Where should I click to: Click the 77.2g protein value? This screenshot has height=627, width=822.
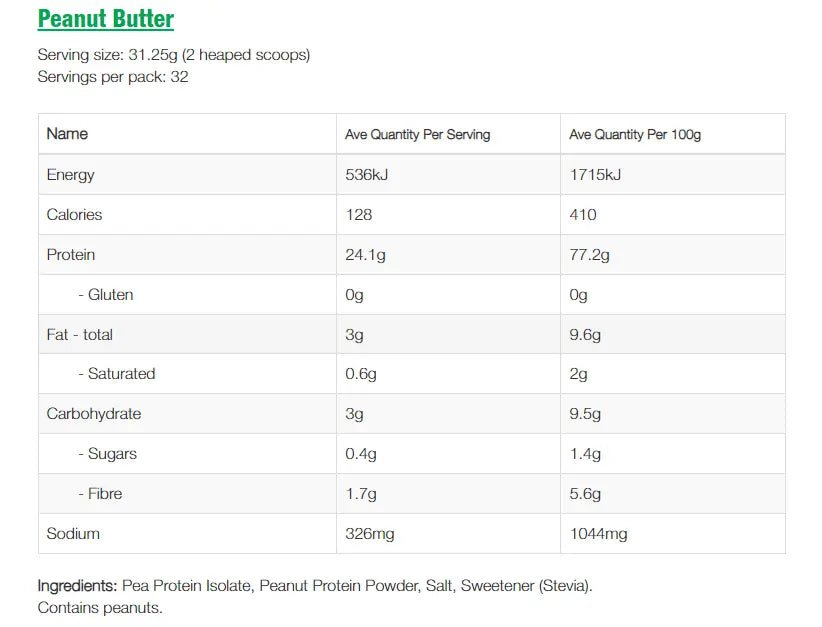pos(589,255)
